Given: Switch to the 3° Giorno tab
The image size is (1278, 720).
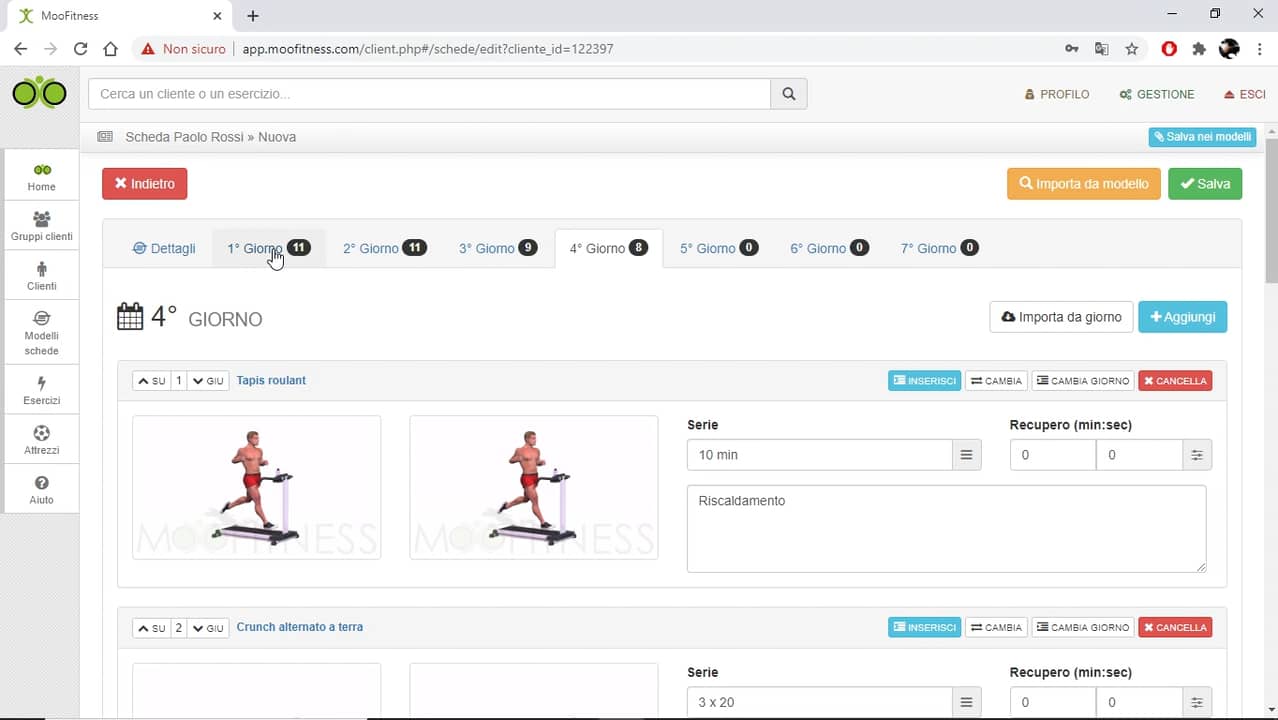Looking at the screenshot, I should 499,248.
